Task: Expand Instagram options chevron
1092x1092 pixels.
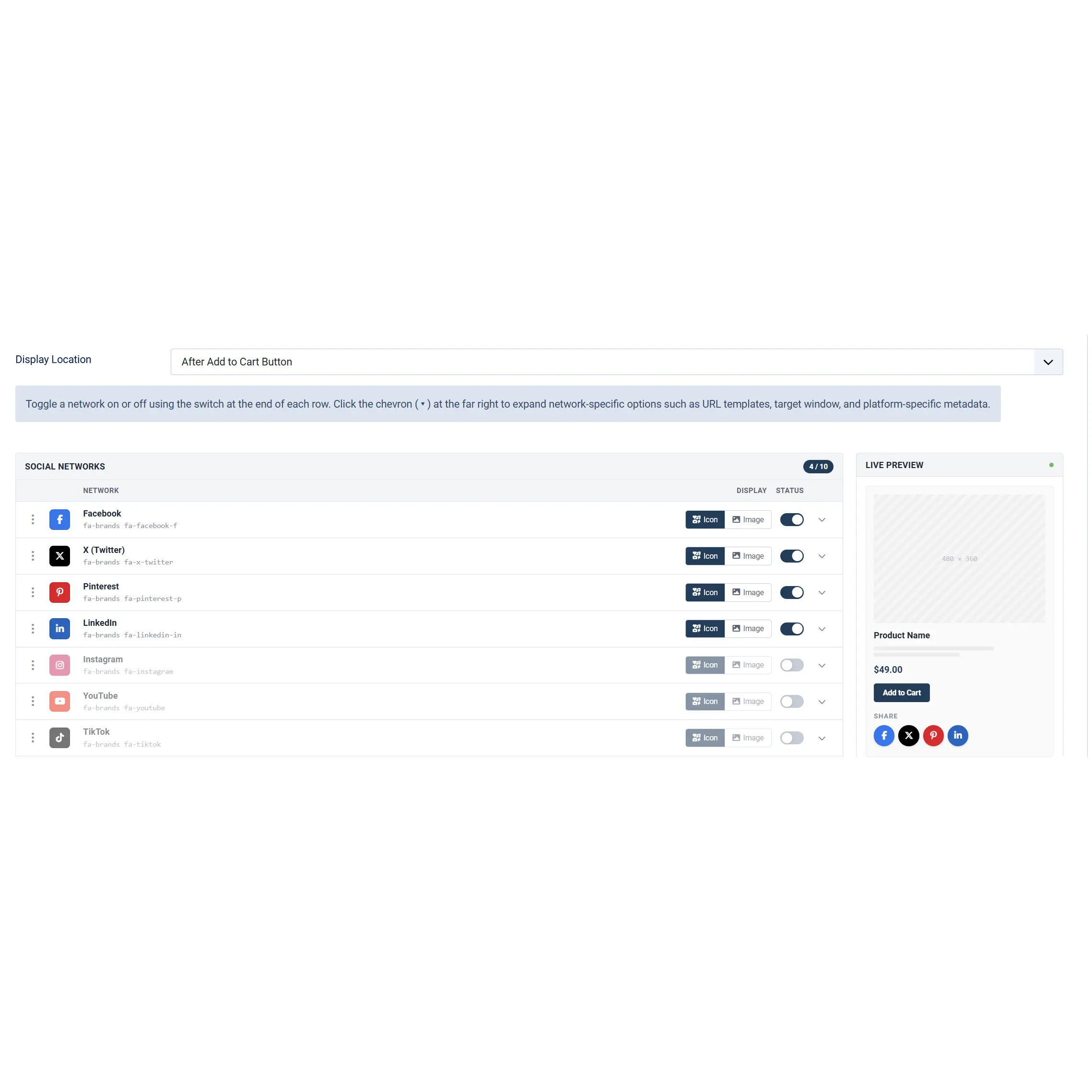Action: click(822, 665)
